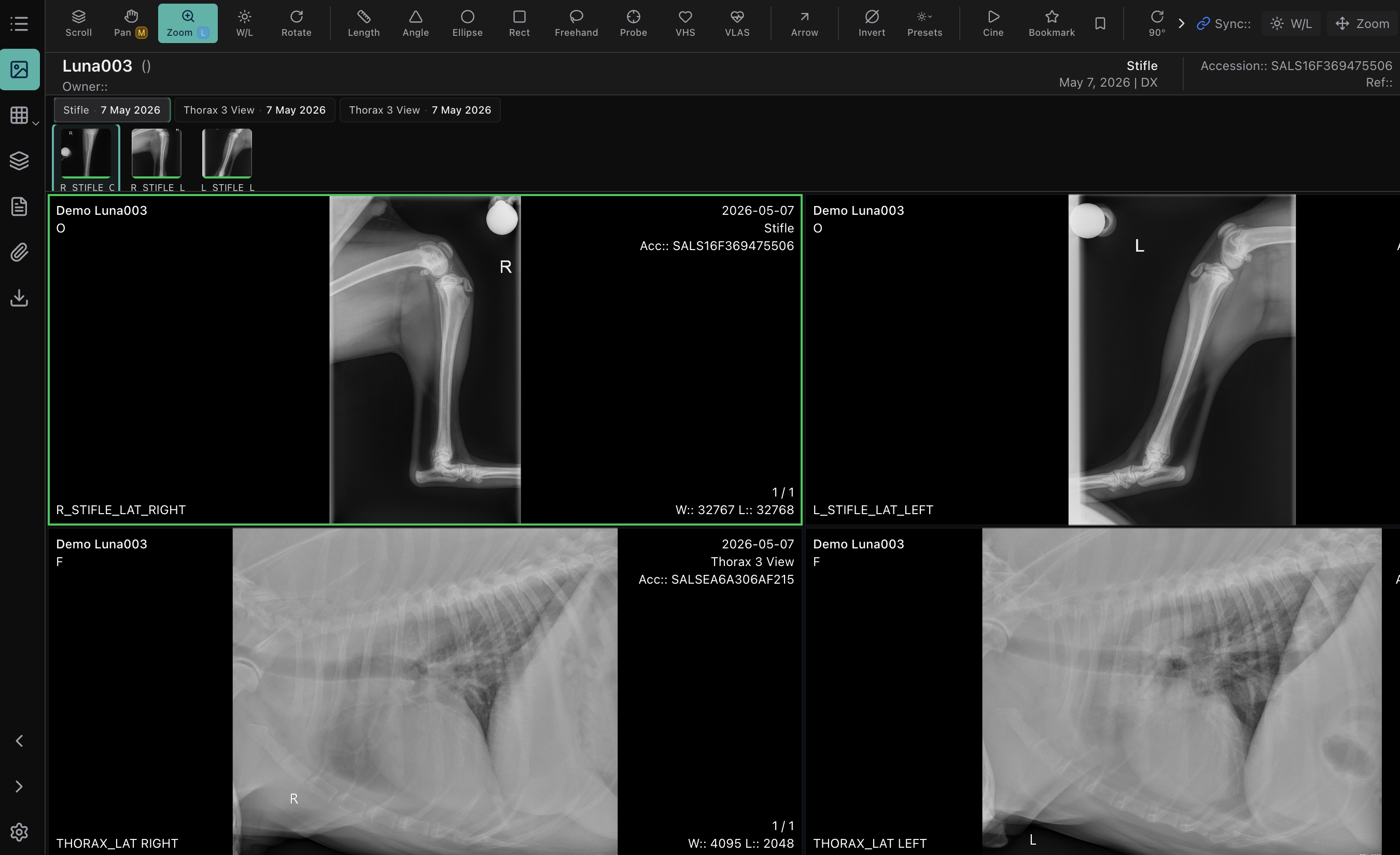
Task: Select the Pan tool
Action: 131,23
